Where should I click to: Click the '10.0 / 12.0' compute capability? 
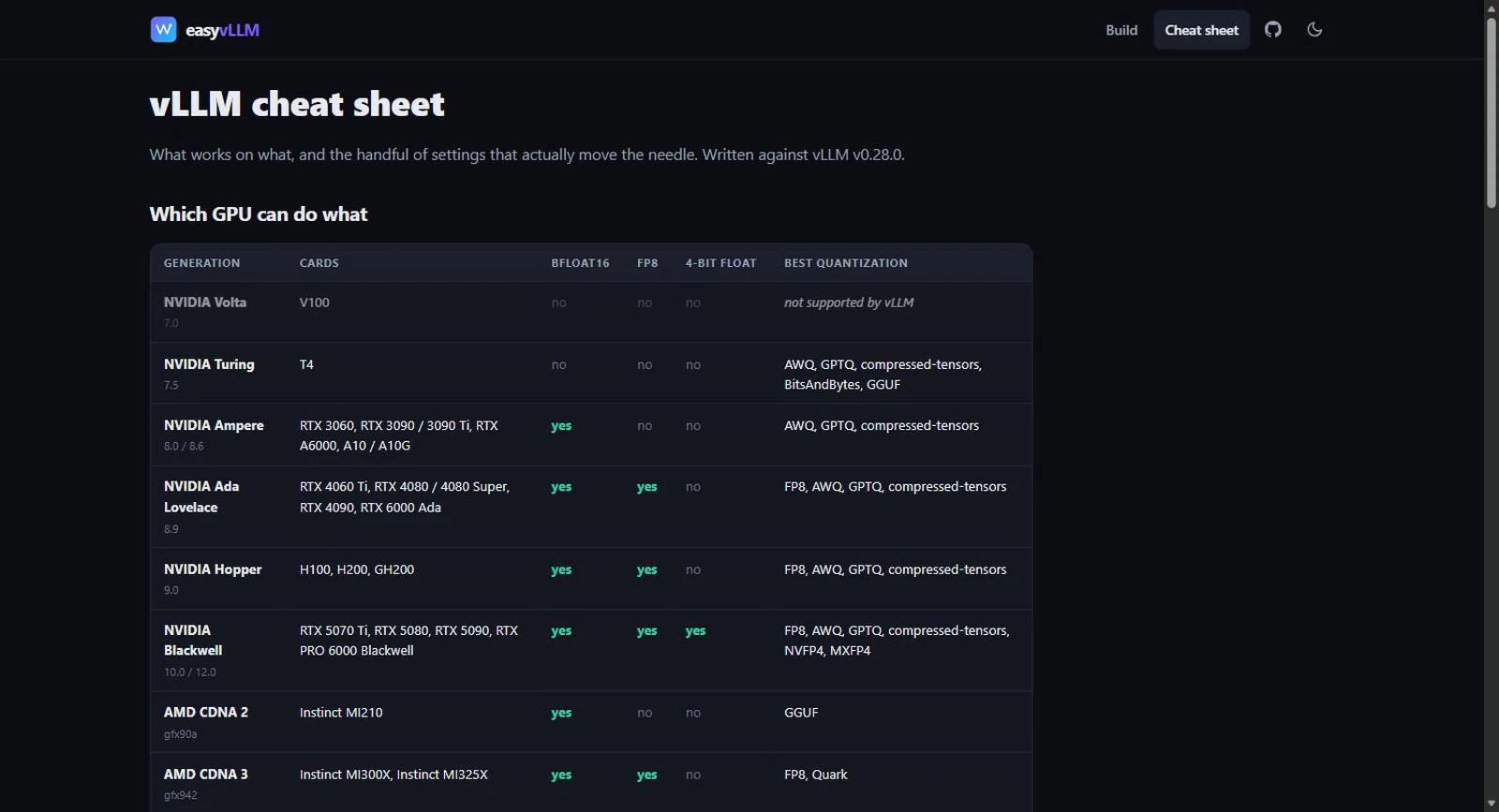coord(190,672)
